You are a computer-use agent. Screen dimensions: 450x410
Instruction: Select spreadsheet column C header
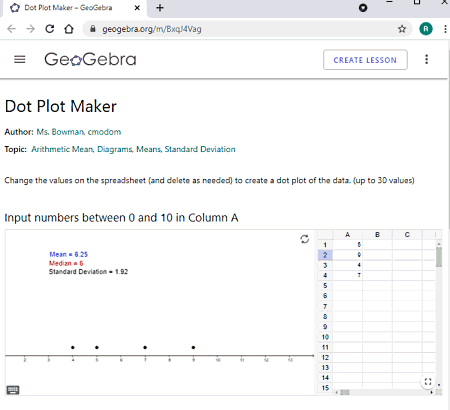[x=407, y=235]
